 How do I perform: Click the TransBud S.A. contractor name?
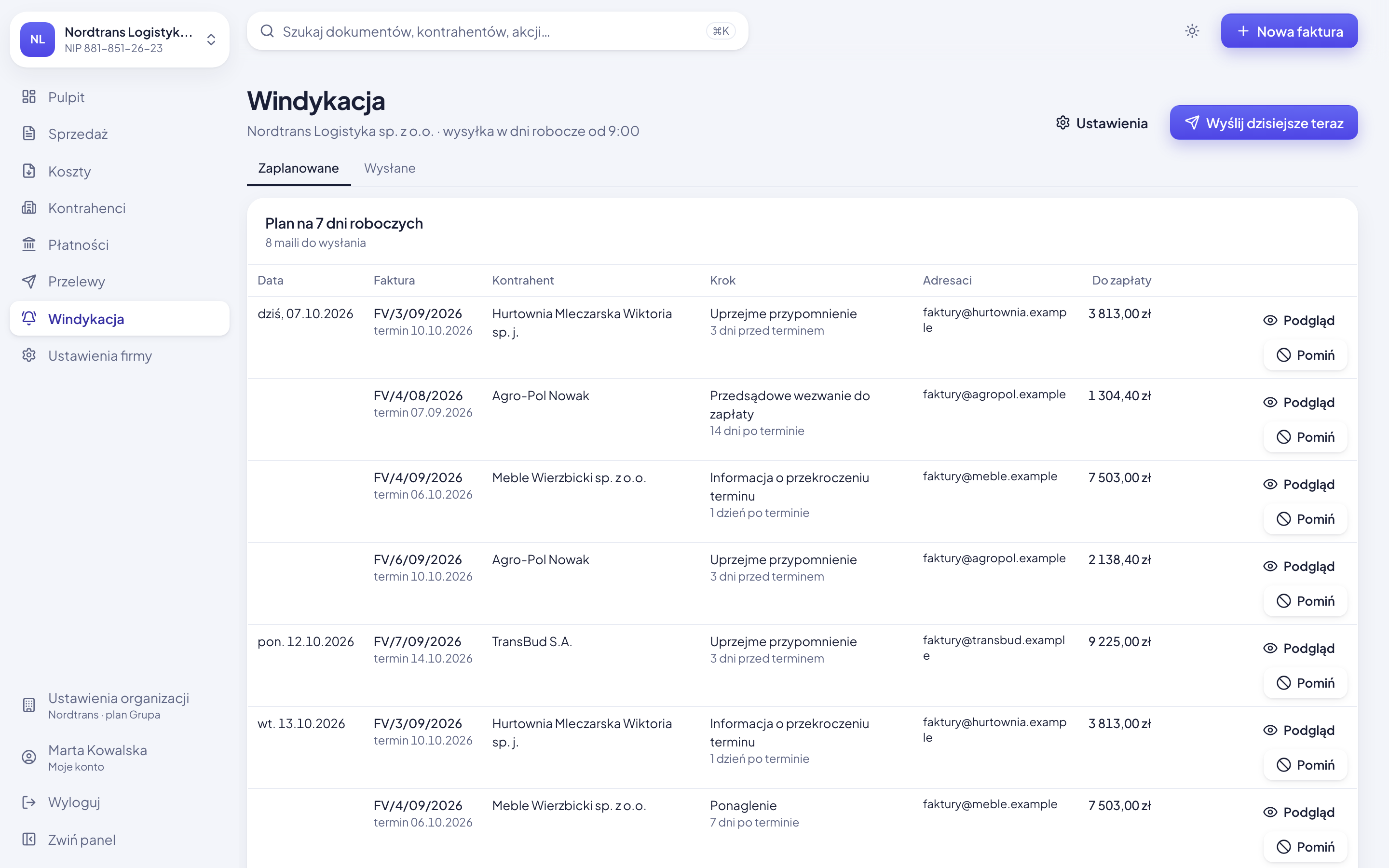click(532, 642)
